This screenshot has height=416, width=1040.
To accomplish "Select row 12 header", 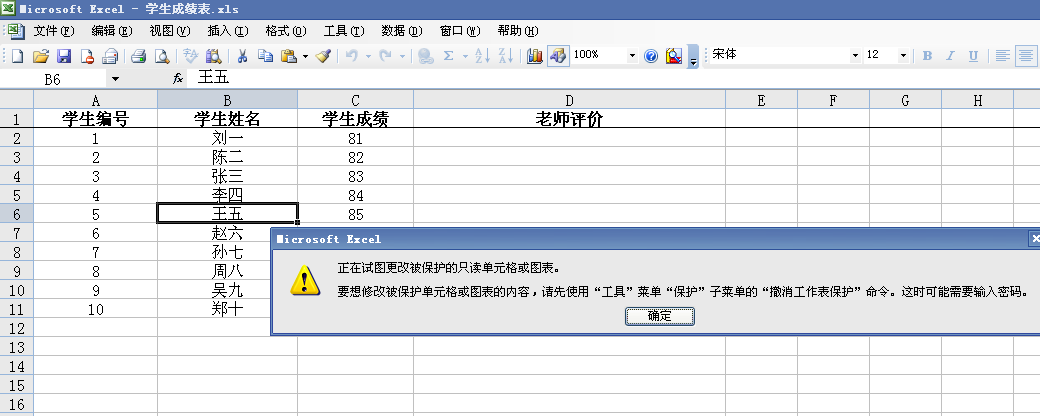I will coord(17,328).
